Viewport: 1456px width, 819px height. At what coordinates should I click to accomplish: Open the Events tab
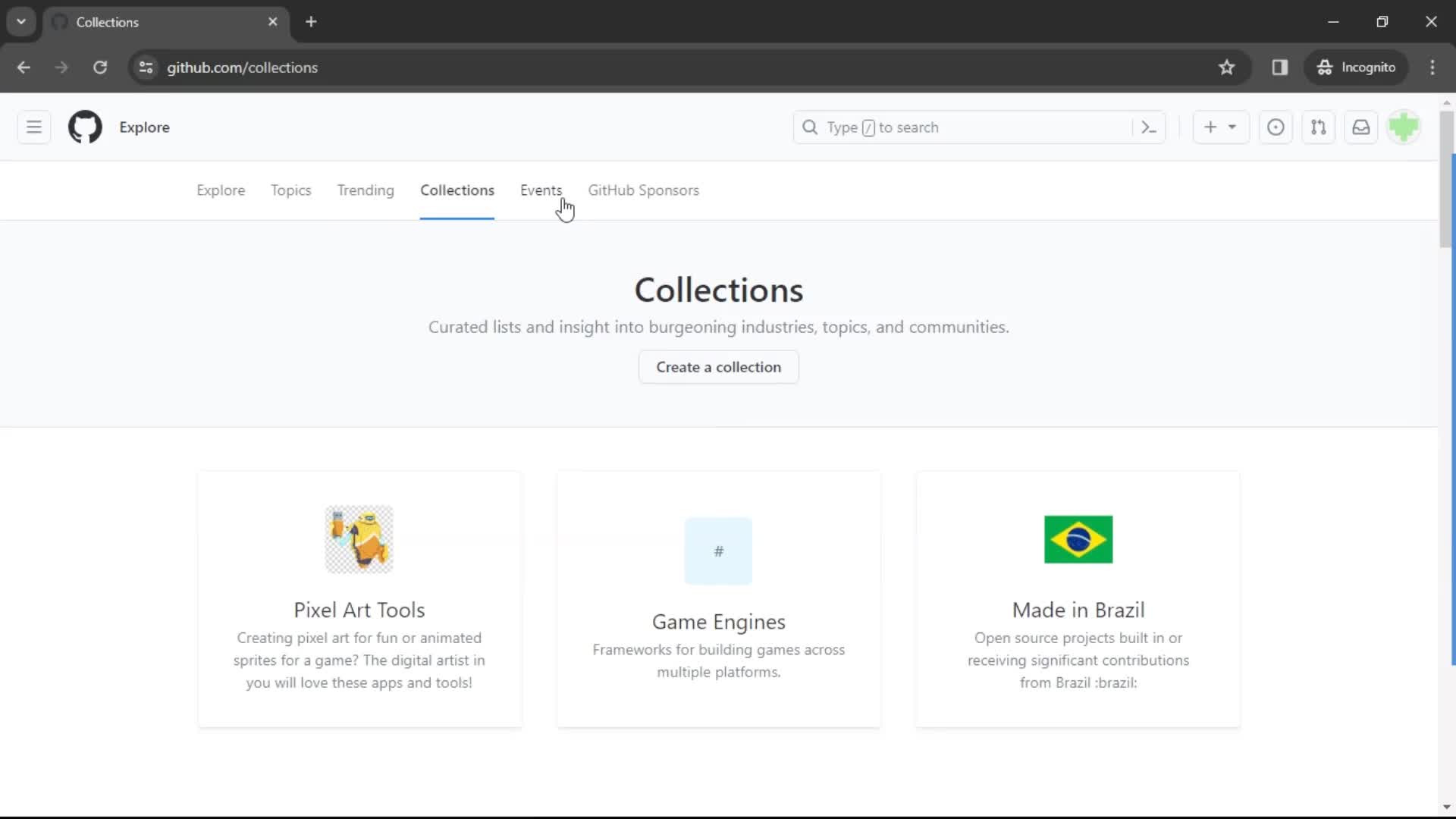click(x=541, y=190)
